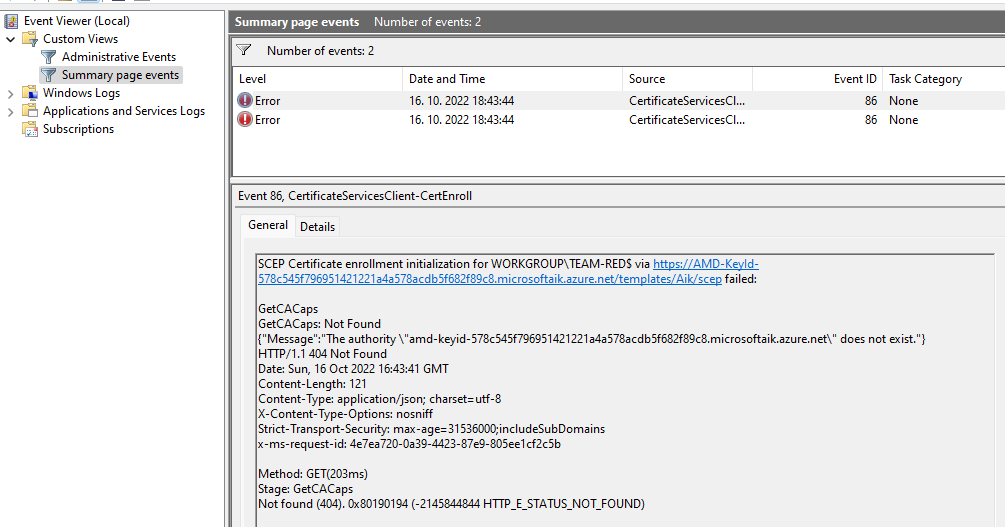
Task: Click the filter funnel icon above event list
Action: click(244, 50)
